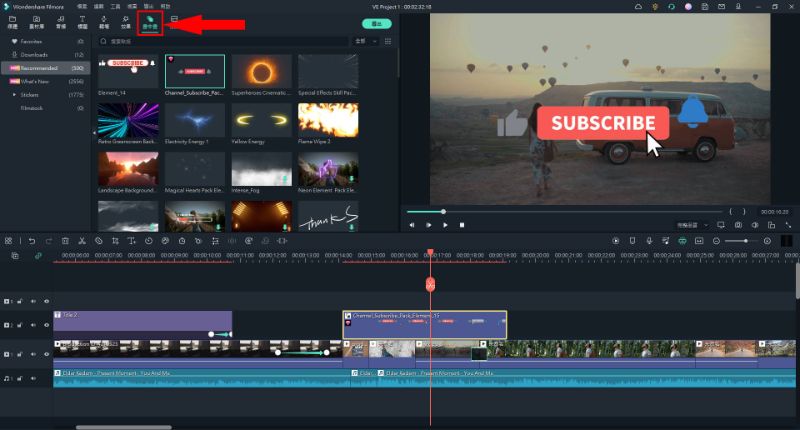Open the Titles tab
Screen dimensions: 800x430
82,22
